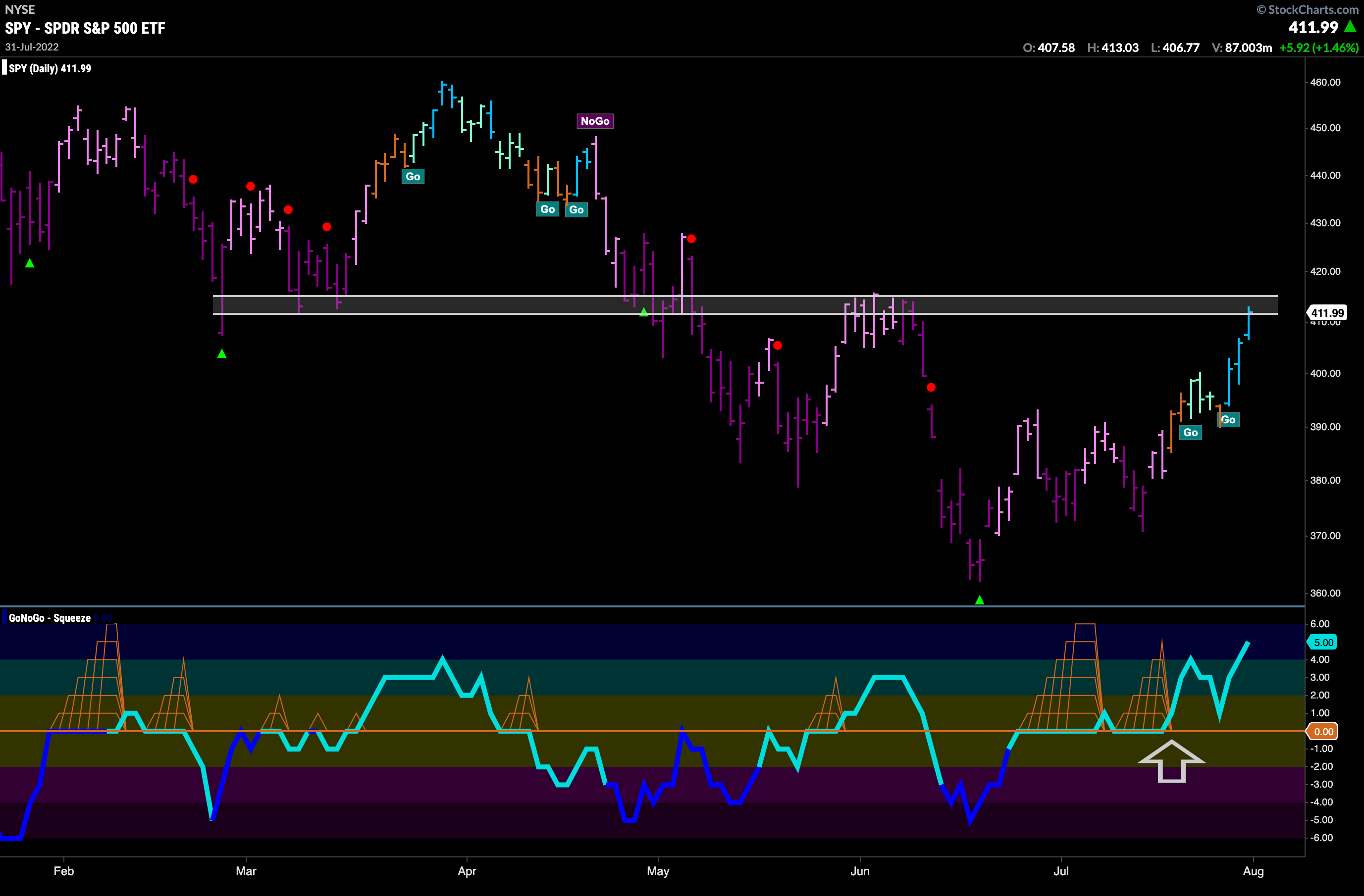This screenshot has width=1364, height=896.
Task: Click the green triangle marker below June's lowest bar
Action: tap(980, 600)
